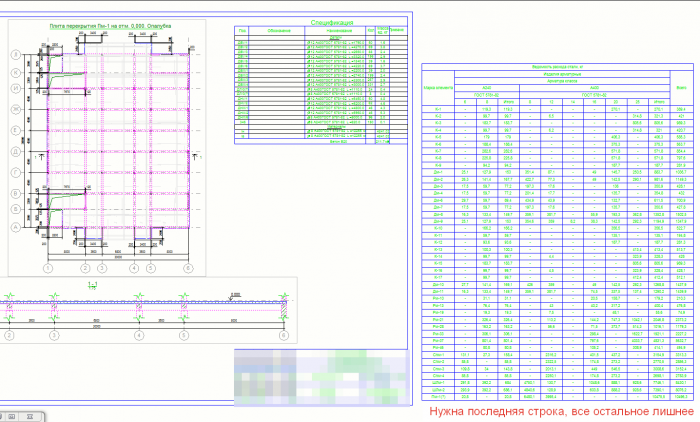Select the 'Марка элемента' column header

point(438,88)
